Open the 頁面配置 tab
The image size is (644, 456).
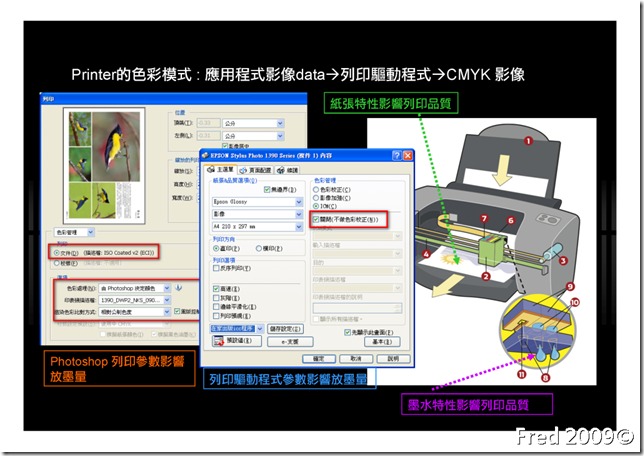255,170
